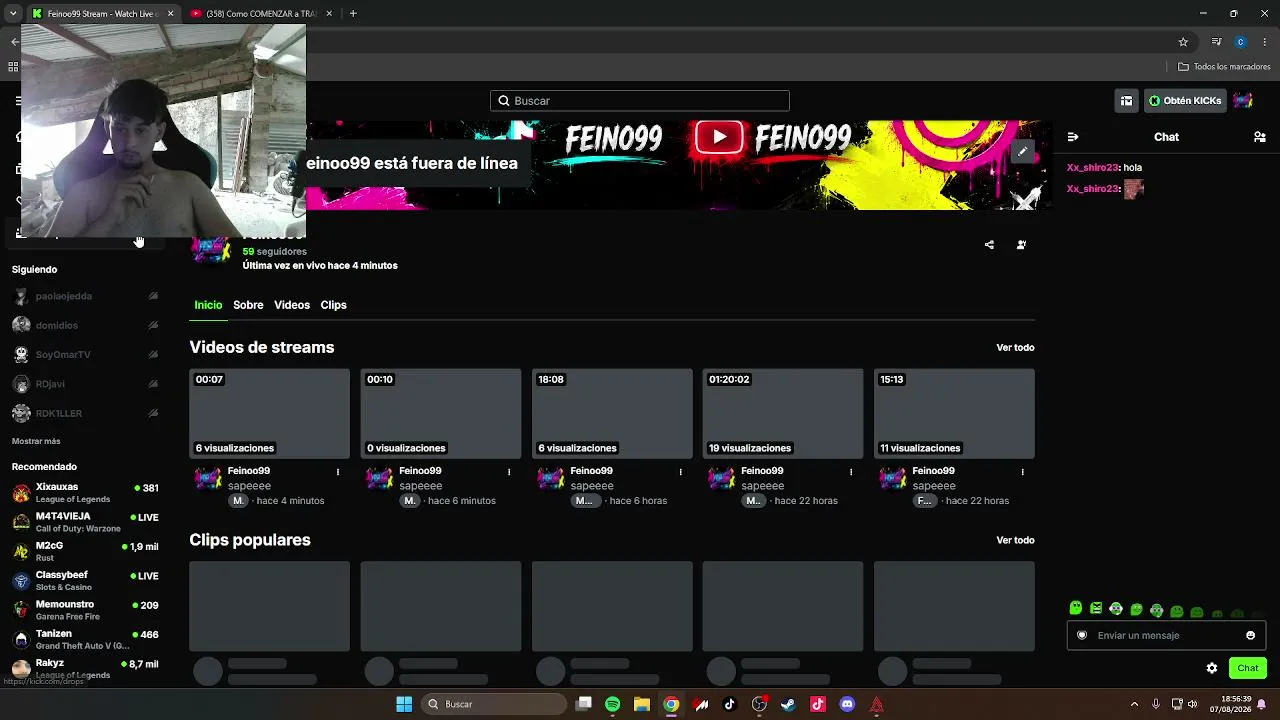Open recommended channel M4T4VIEJA
This screenshot has height=720, width=1280.
pyautogui.click(x=85, y=522)
